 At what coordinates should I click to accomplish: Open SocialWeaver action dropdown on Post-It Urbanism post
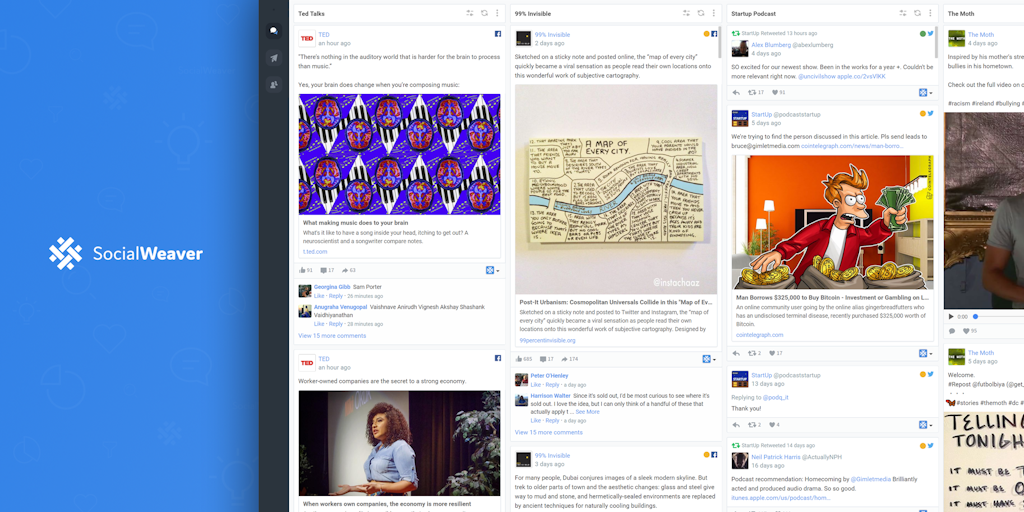(709, 359)
